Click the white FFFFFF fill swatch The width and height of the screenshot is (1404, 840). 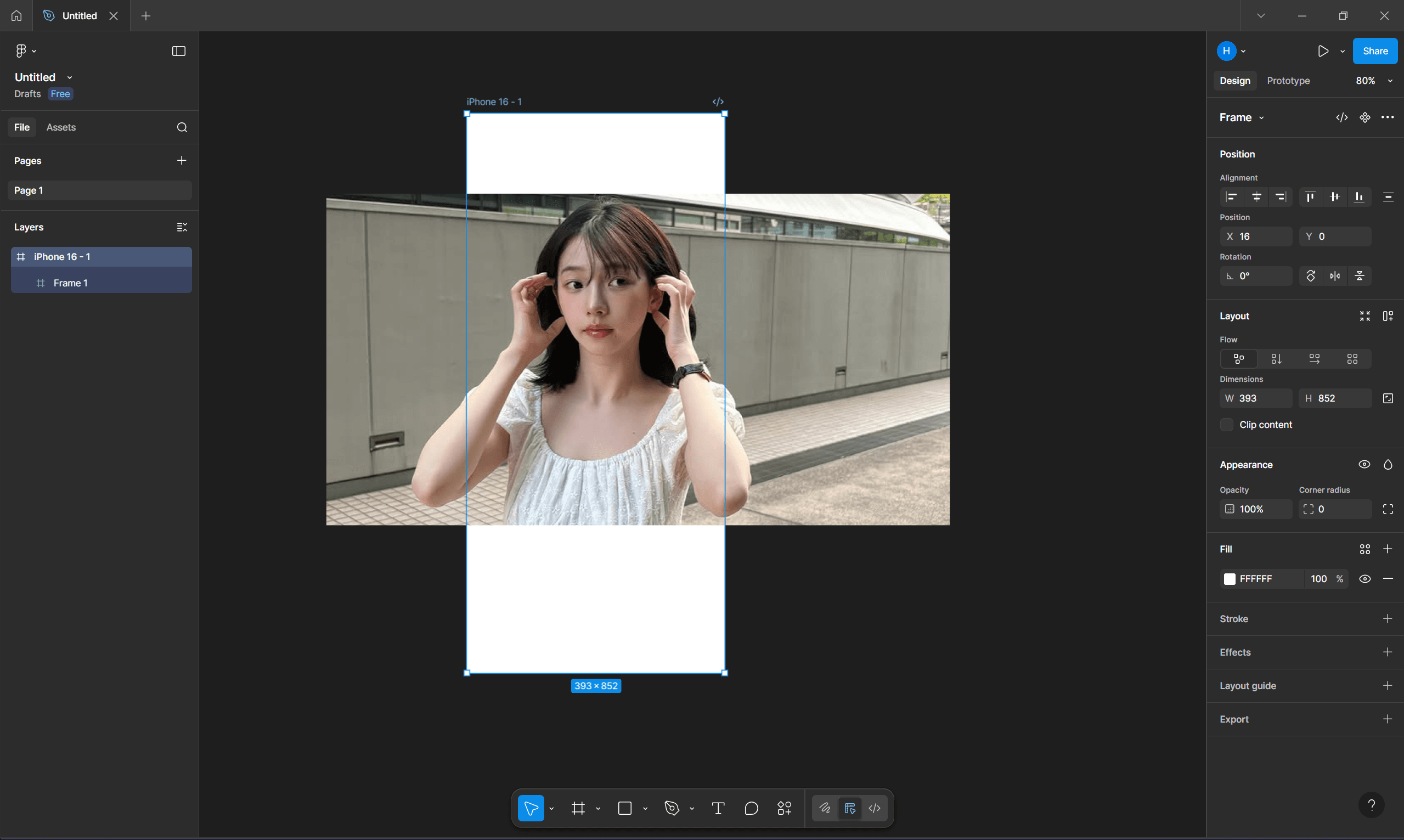[1229, 578]
